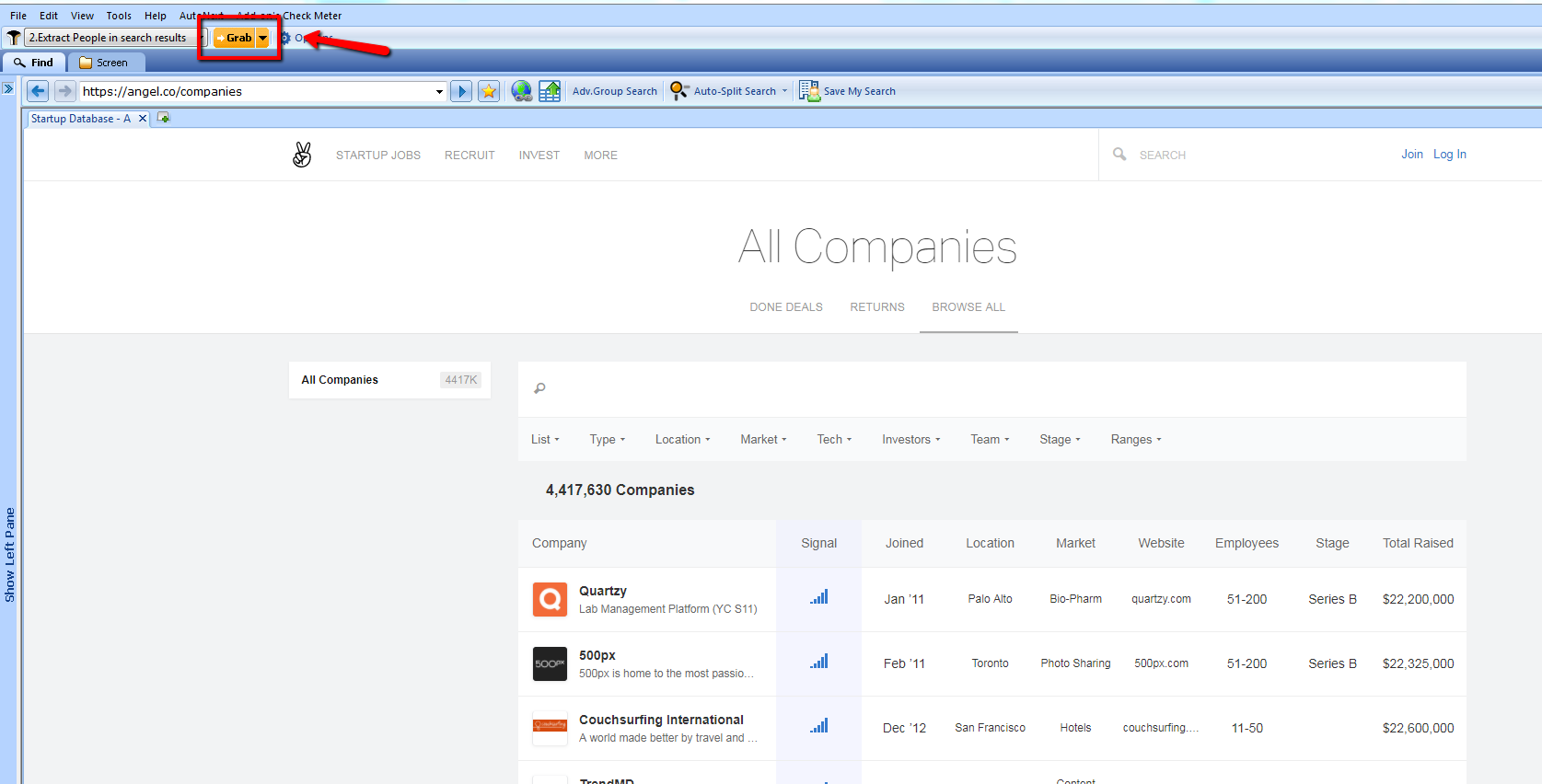Expand the Tech filter dropdown
This screenshot has width=1542, height=784.
click(834, 440)
